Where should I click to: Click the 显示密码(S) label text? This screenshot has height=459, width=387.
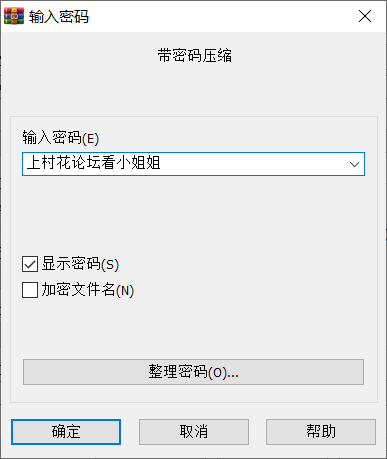[x=80, y=264]
